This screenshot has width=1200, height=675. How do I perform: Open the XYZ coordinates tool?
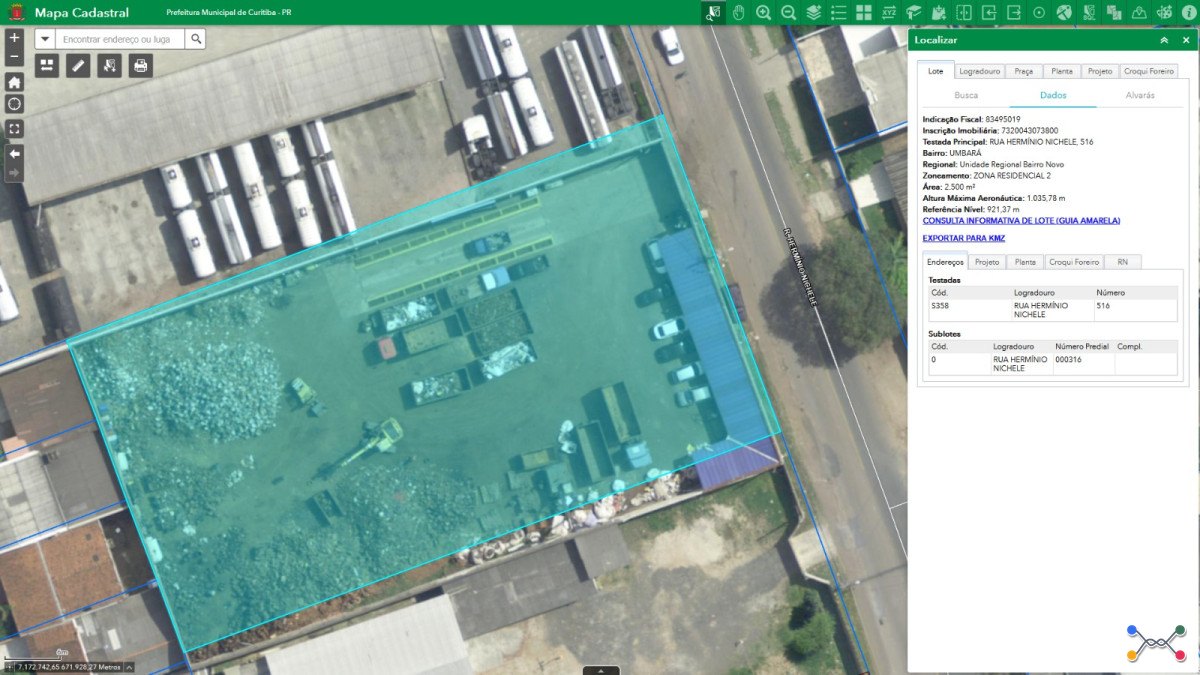click(888, 12)
